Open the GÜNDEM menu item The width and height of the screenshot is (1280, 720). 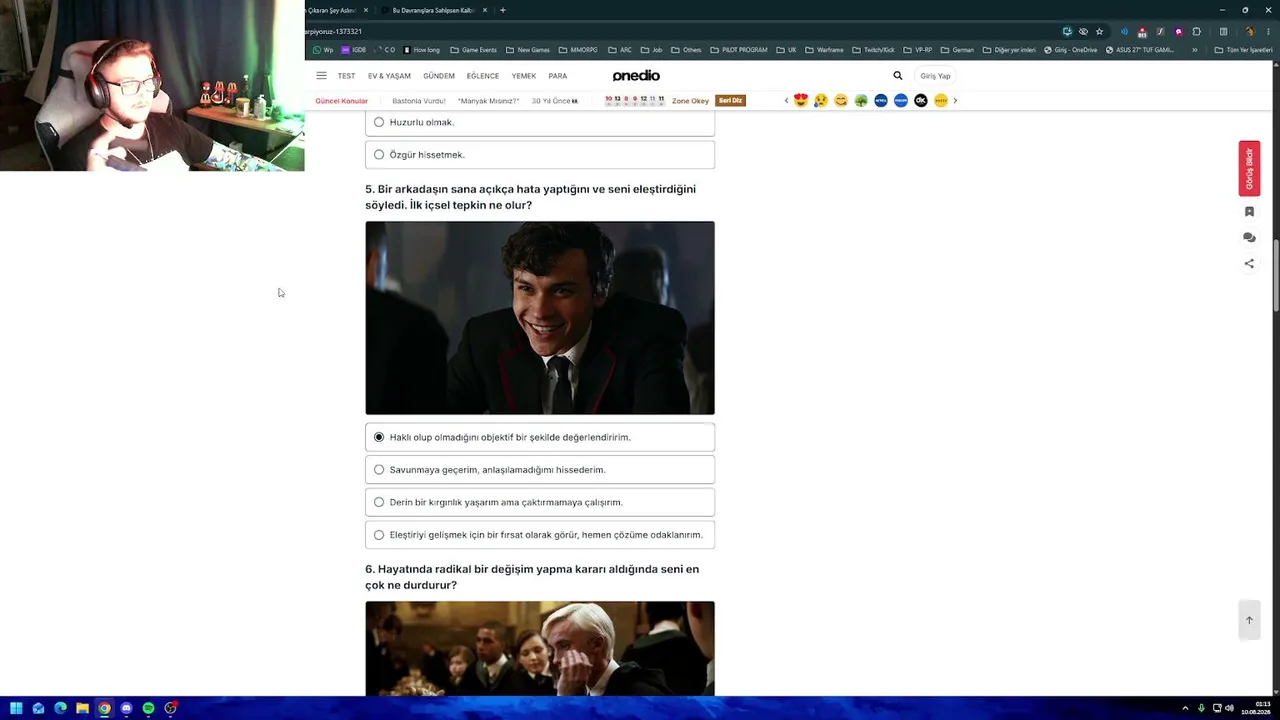click(439, 76)
